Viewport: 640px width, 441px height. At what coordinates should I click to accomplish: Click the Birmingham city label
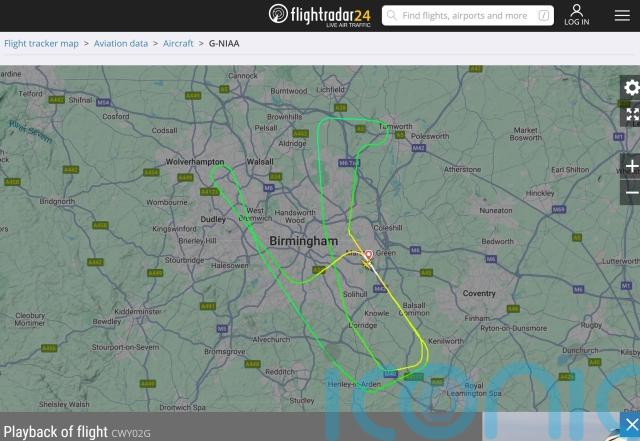(304, 241)
